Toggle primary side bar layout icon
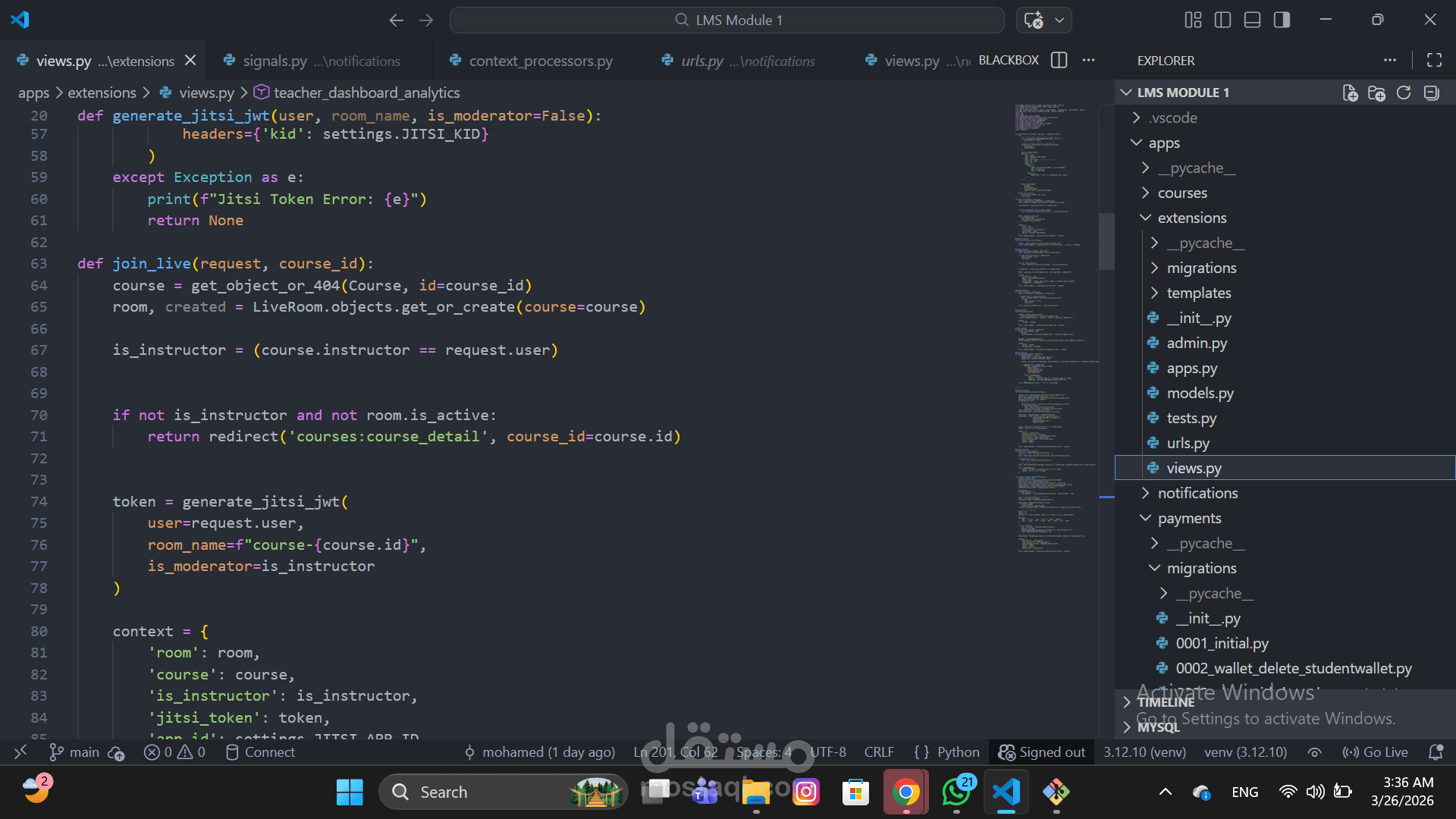Image resolution: width=1456 pixels, height=819 pixels. (x=1222, y=20)
